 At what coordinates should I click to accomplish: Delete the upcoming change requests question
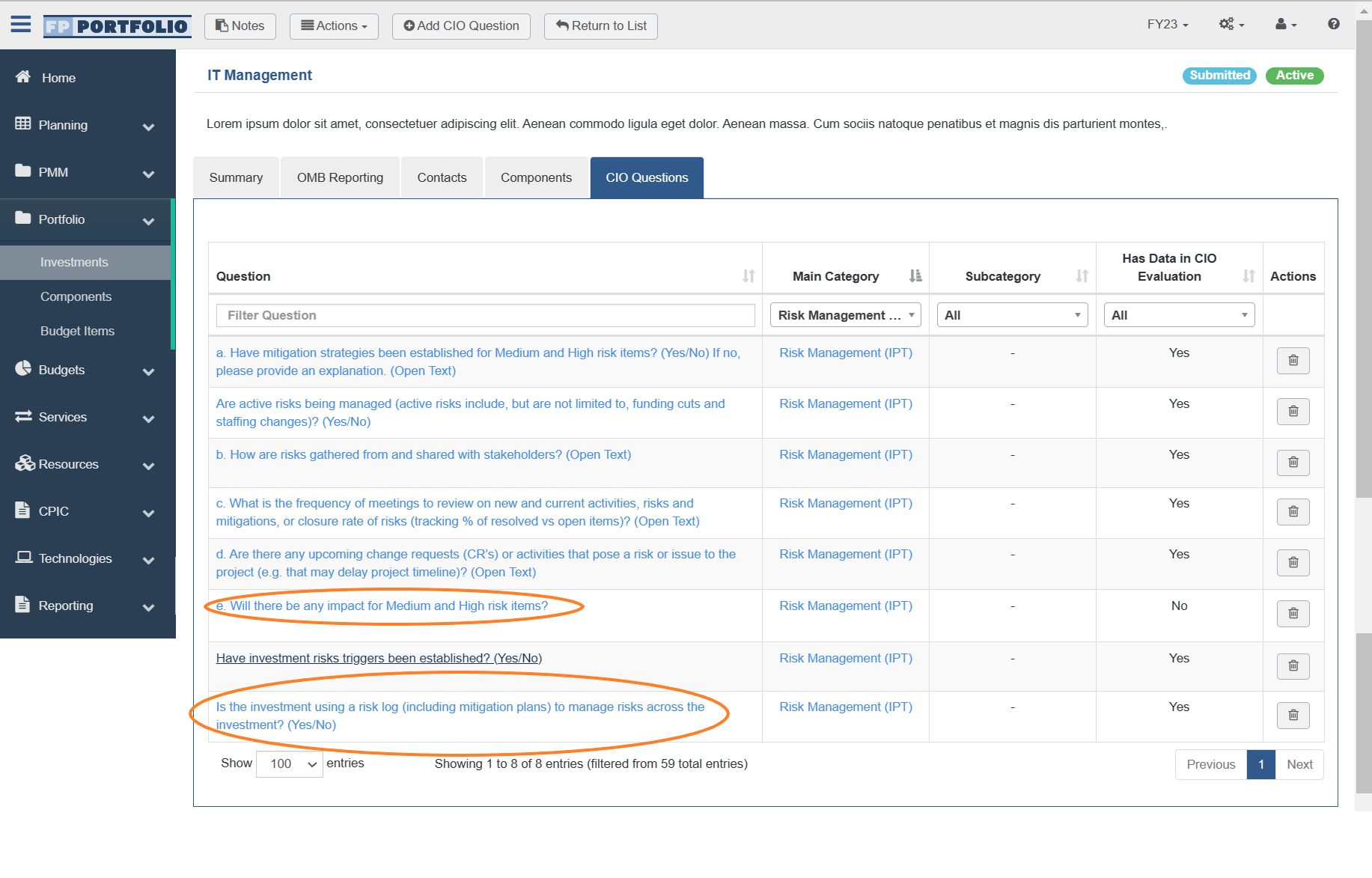pos(1293,563)
